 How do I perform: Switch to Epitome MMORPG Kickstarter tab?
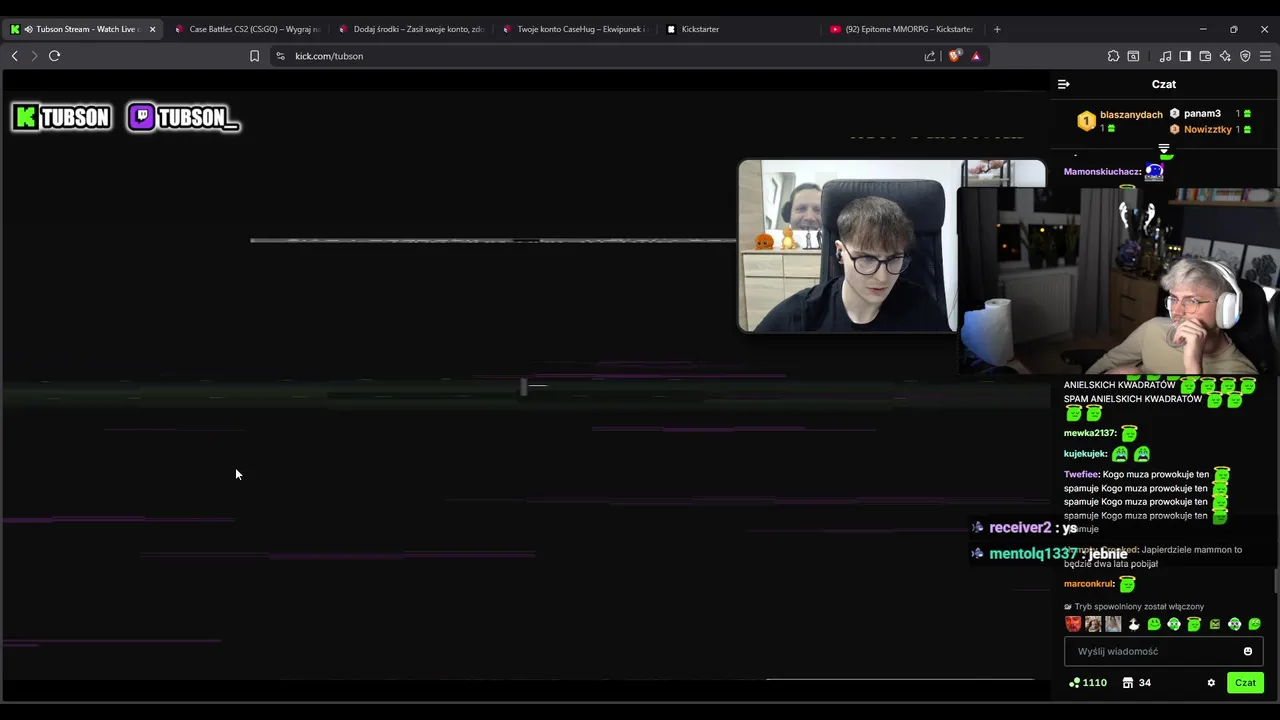(x=902, y=29)
